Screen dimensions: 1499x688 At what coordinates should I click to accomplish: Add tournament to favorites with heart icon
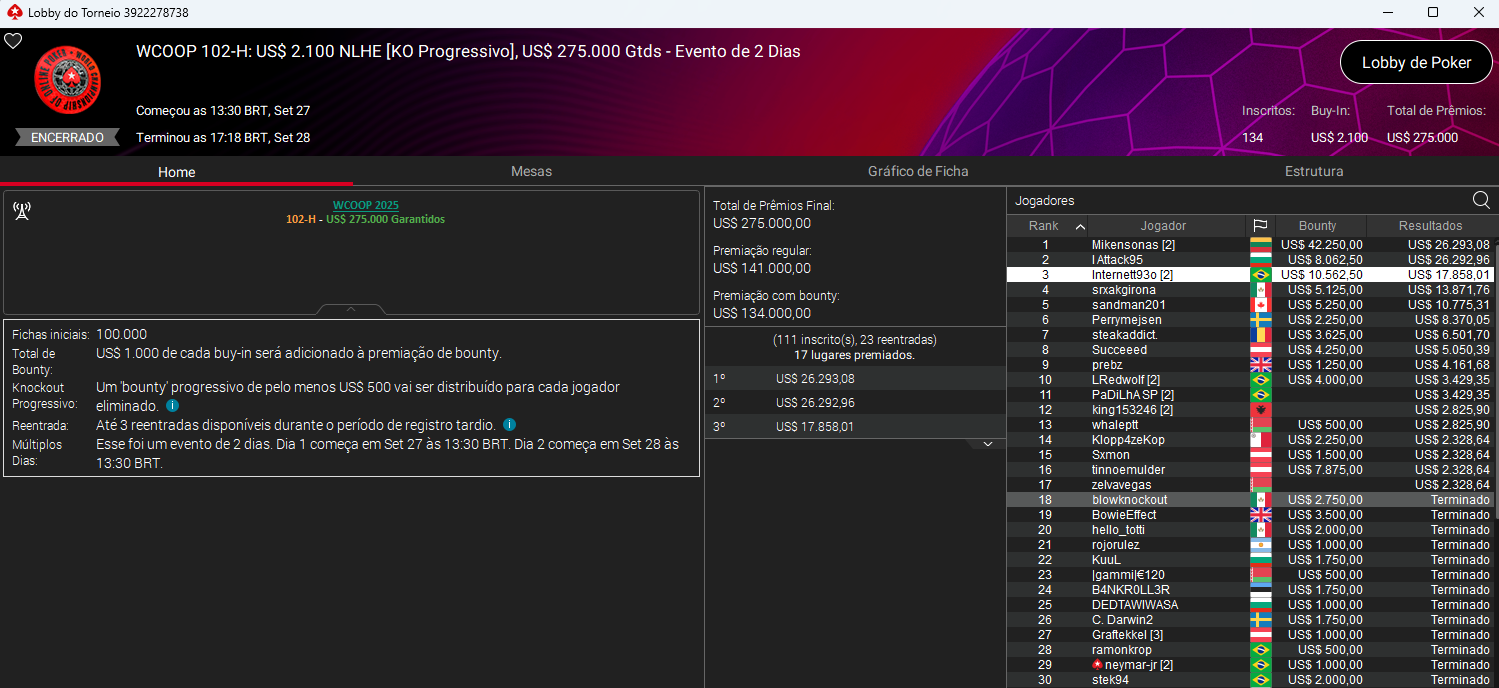tap(13, 41)
